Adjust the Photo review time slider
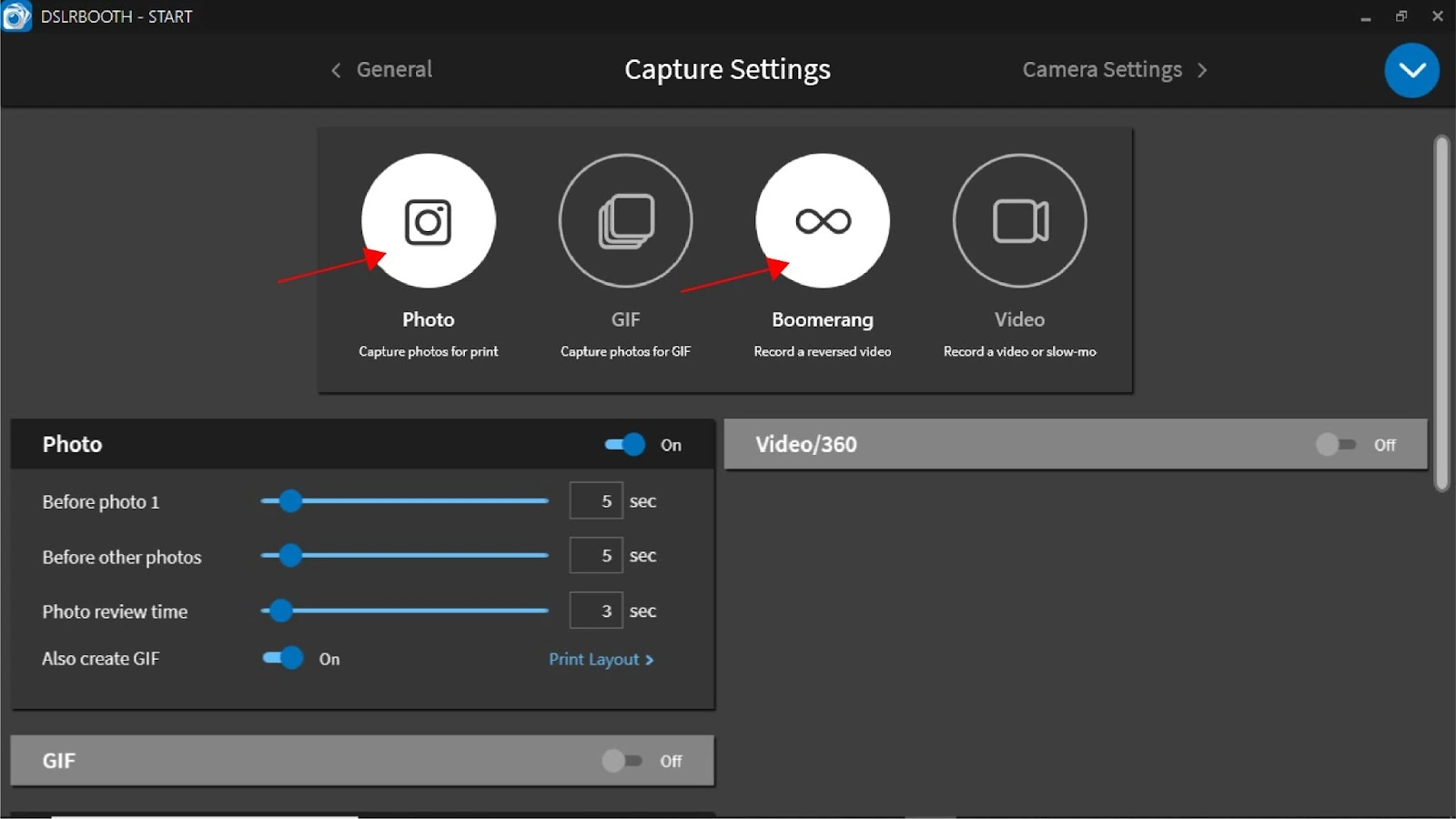 pyautogui.click(x=404, y=611)
